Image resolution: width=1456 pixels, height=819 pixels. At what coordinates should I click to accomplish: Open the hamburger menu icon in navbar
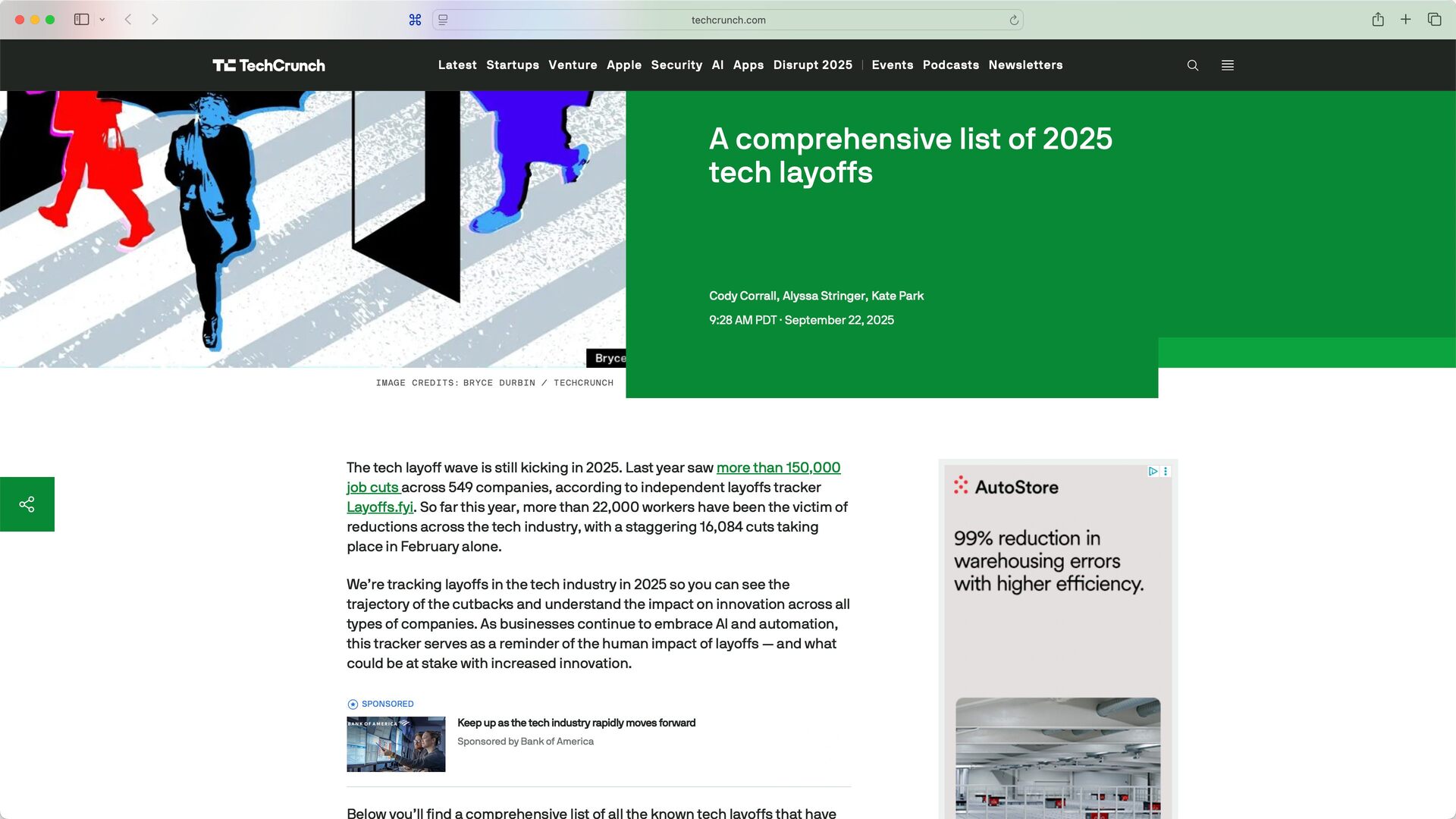click(1228, 65)
